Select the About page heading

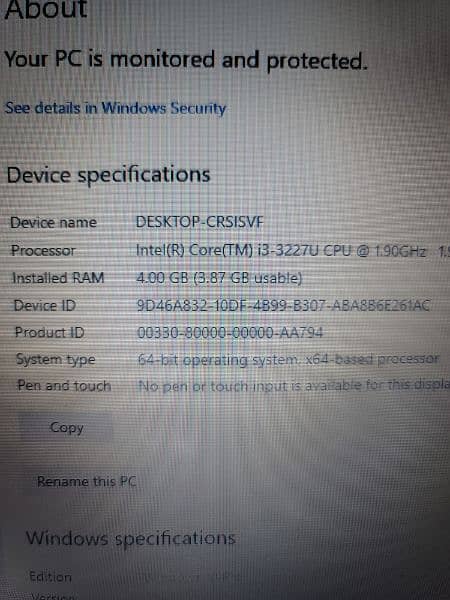point(46,9)
